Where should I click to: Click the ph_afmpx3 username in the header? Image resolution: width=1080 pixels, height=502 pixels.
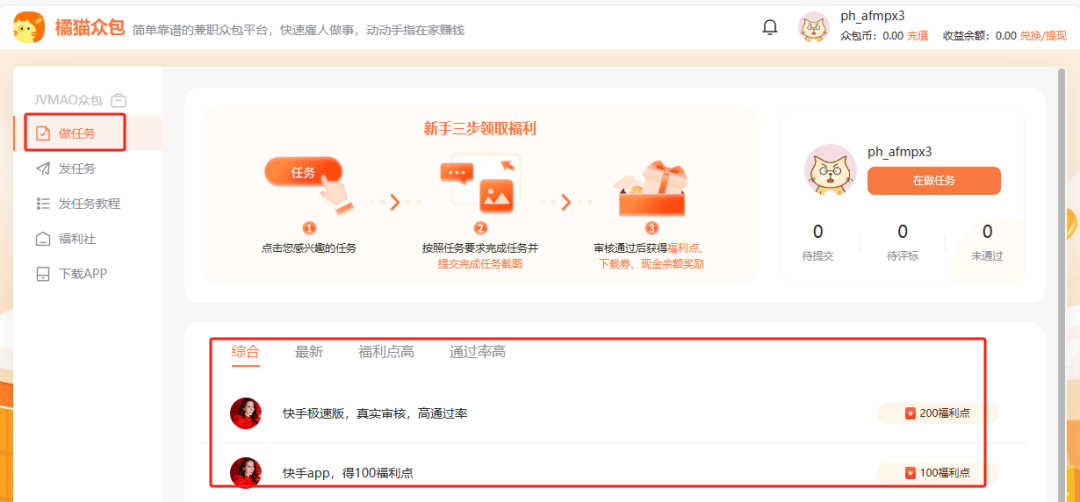[x=873, y=16]
